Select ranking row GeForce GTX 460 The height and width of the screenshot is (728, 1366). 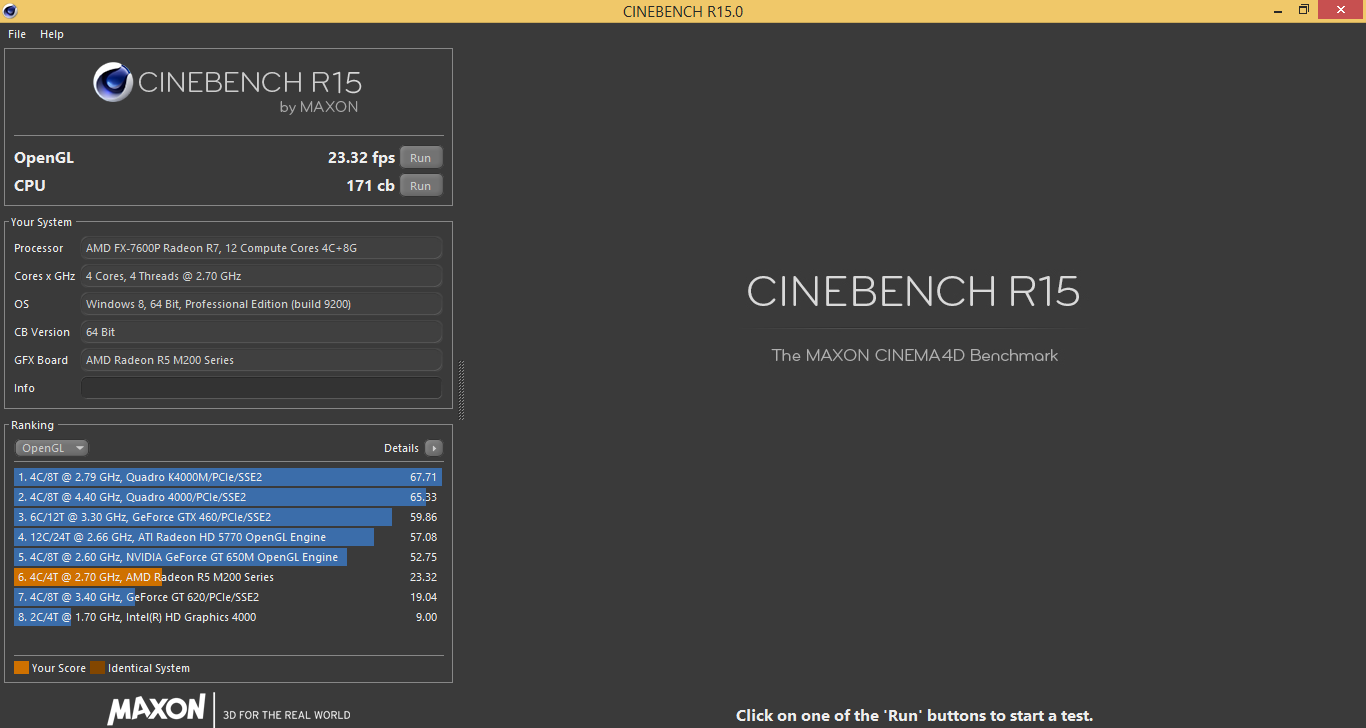click(228, 517)
